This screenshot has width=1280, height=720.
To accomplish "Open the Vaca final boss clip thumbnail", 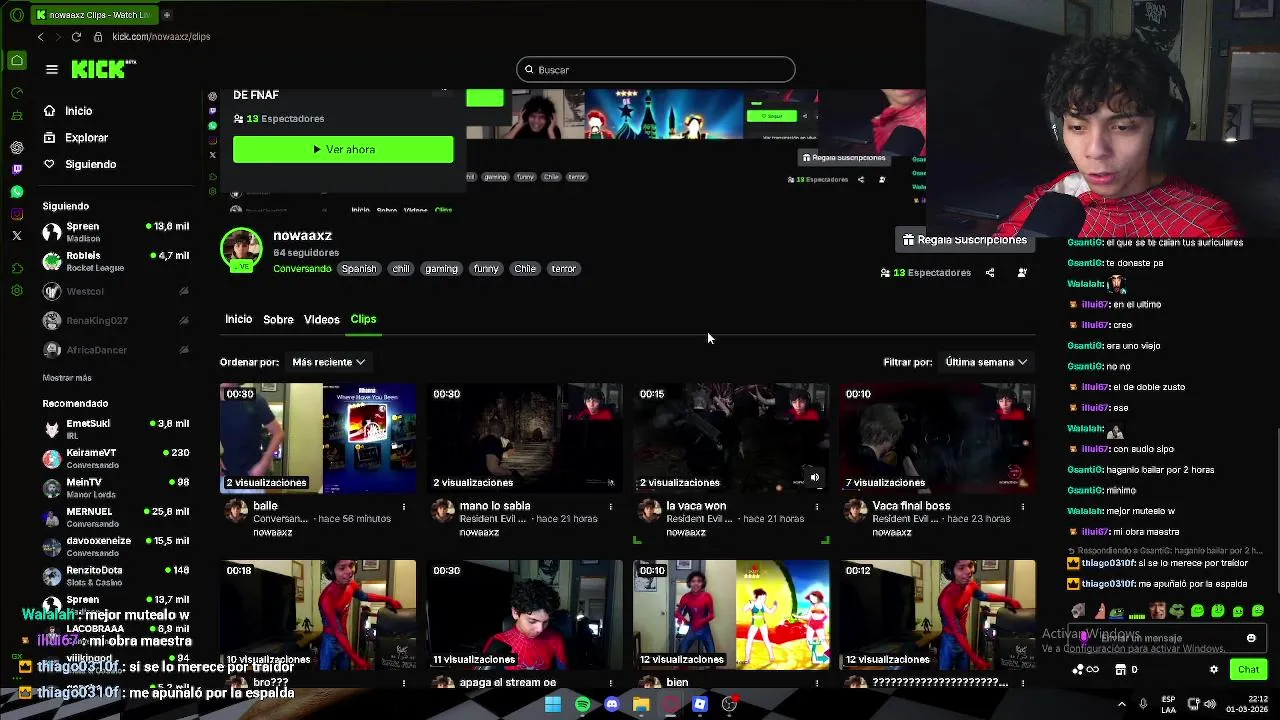I will [937, 438].
